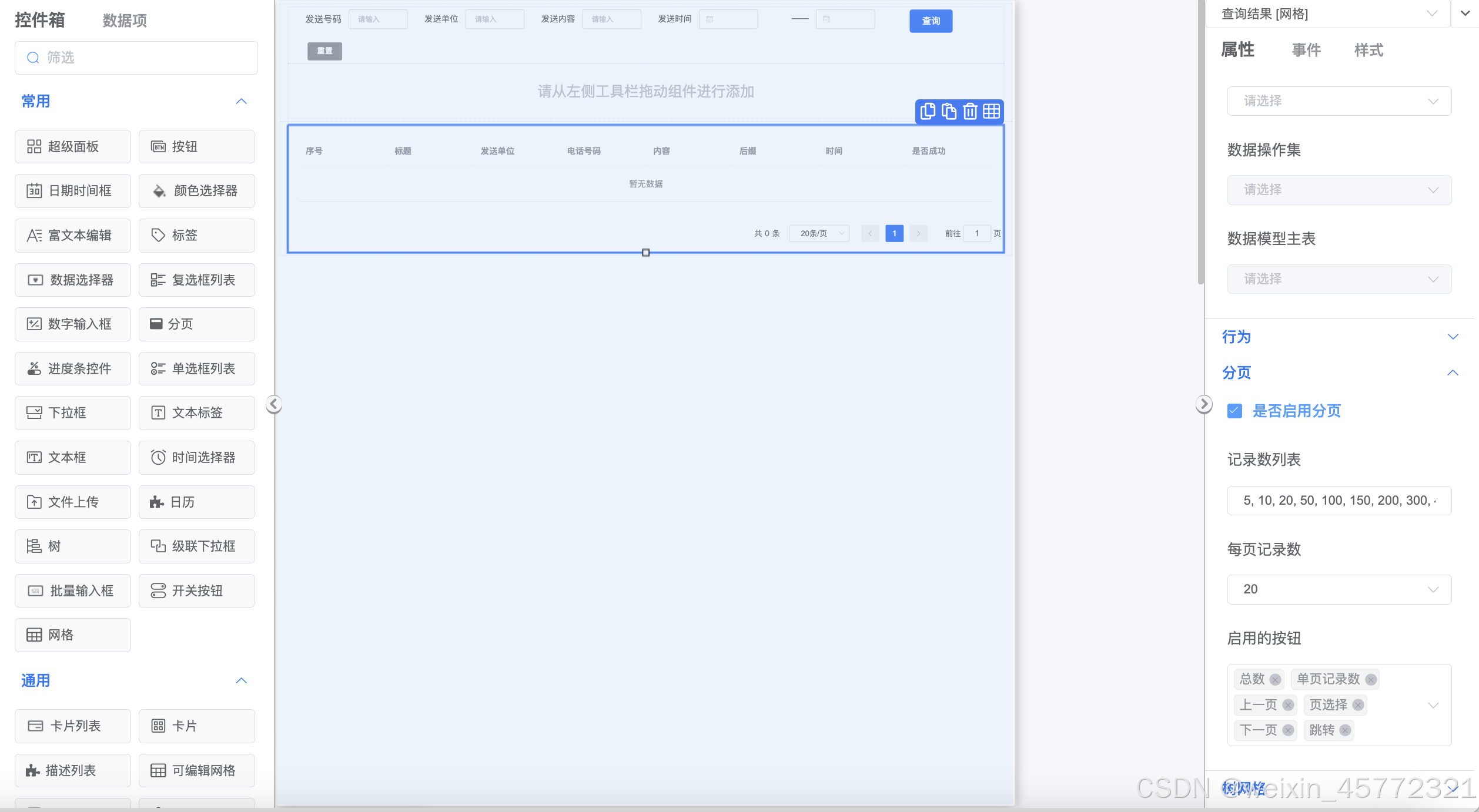Remove the 总数 tag from enabled buttons
This screenshot has width=1479, height=812.
tap(1275, 680)
